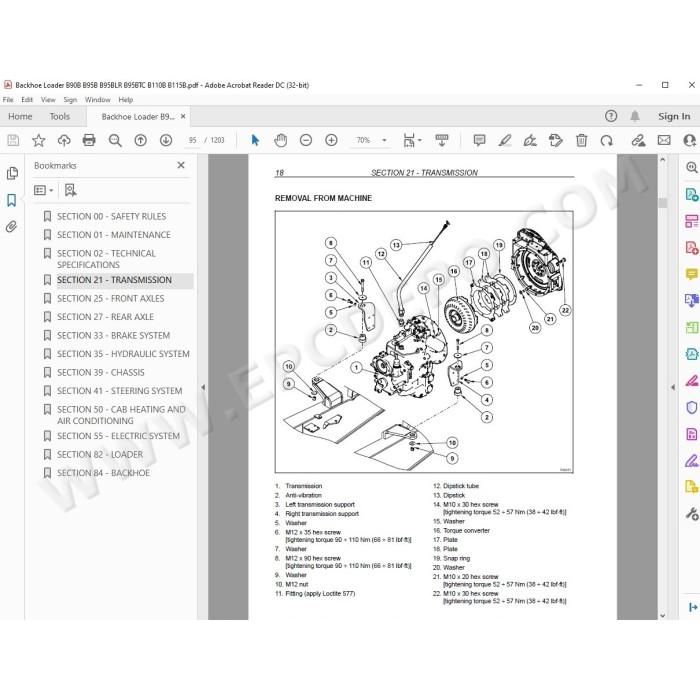The height and width of the screenshot is (700, 700).
Task: Select the Hand pan tool
Action: point(280,140)
